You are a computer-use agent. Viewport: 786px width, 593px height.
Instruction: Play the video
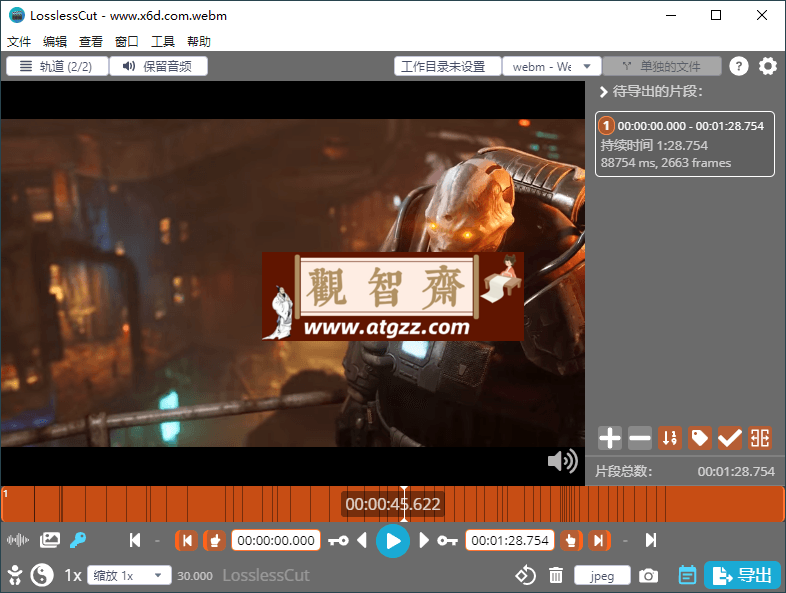click(392, 541)
